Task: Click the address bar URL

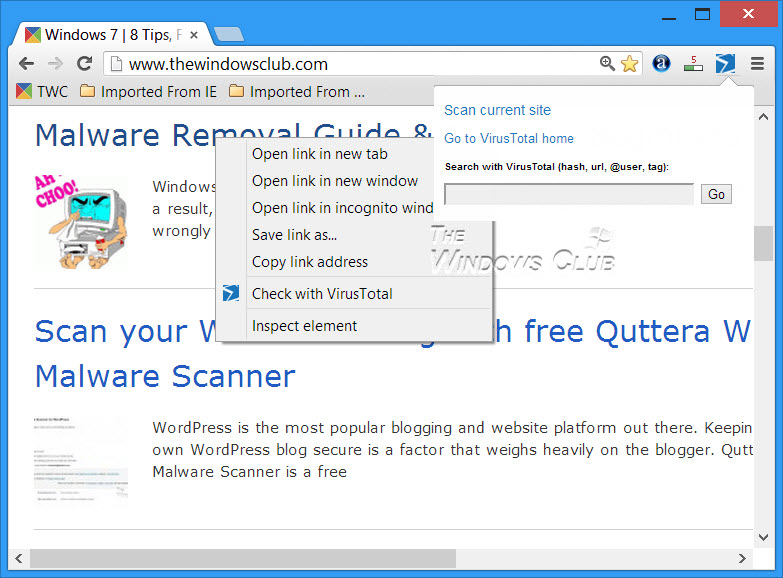Action: click(x=228, y=64)
